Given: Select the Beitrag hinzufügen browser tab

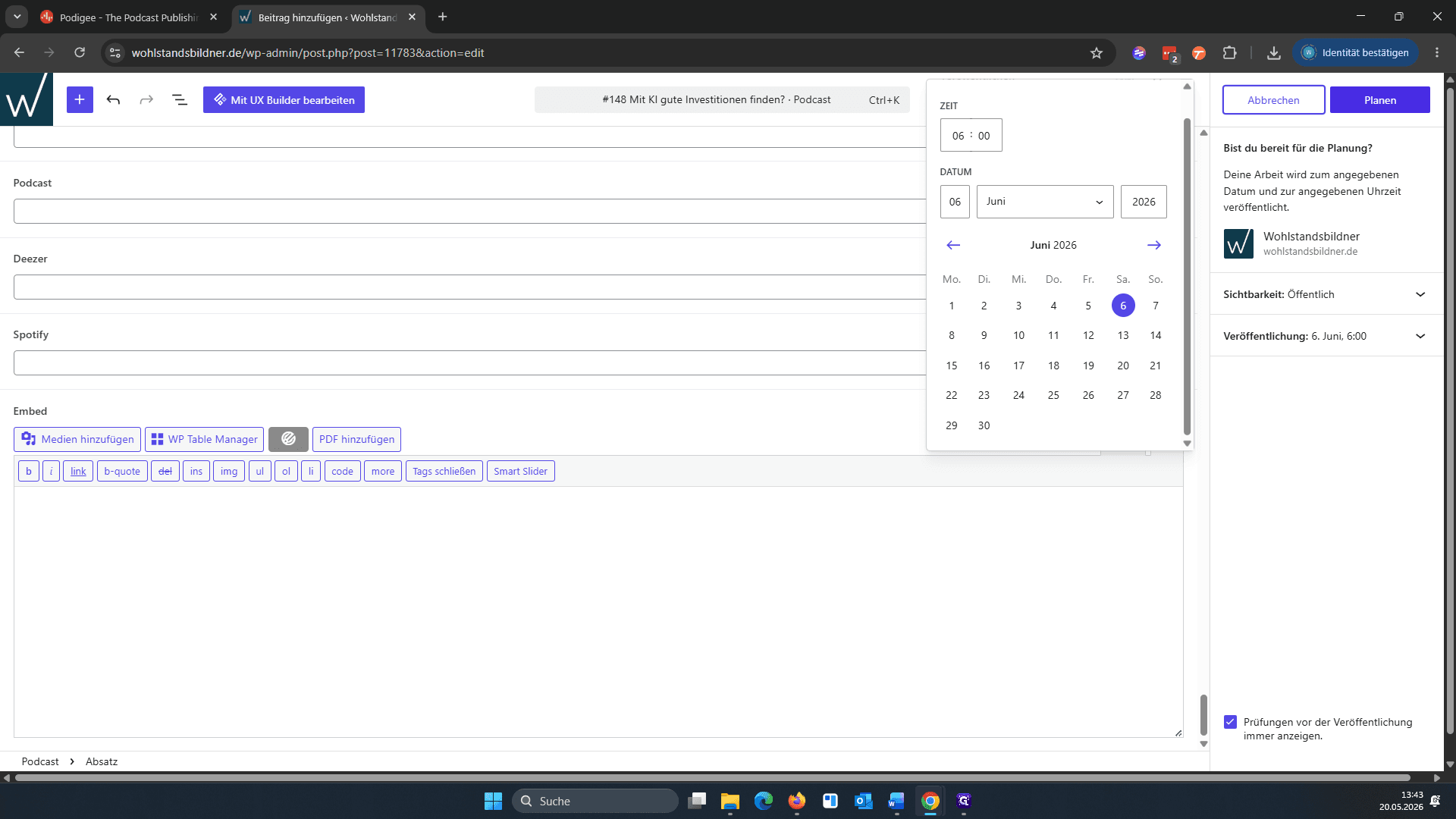Looking at the screenshot, I should pos(328,17).
